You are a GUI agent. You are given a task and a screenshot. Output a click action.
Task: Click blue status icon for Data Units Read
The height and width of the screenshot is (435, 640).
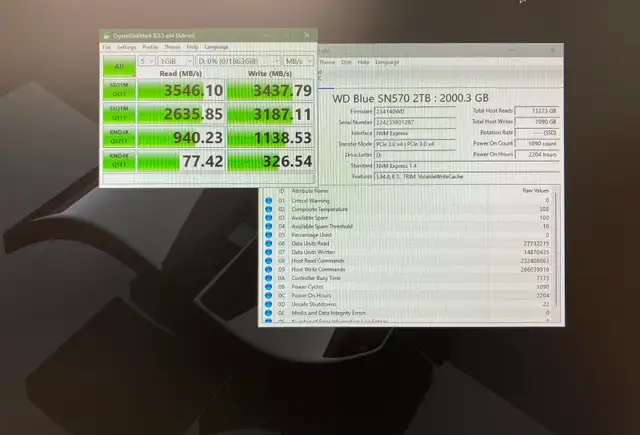(269, 244)
